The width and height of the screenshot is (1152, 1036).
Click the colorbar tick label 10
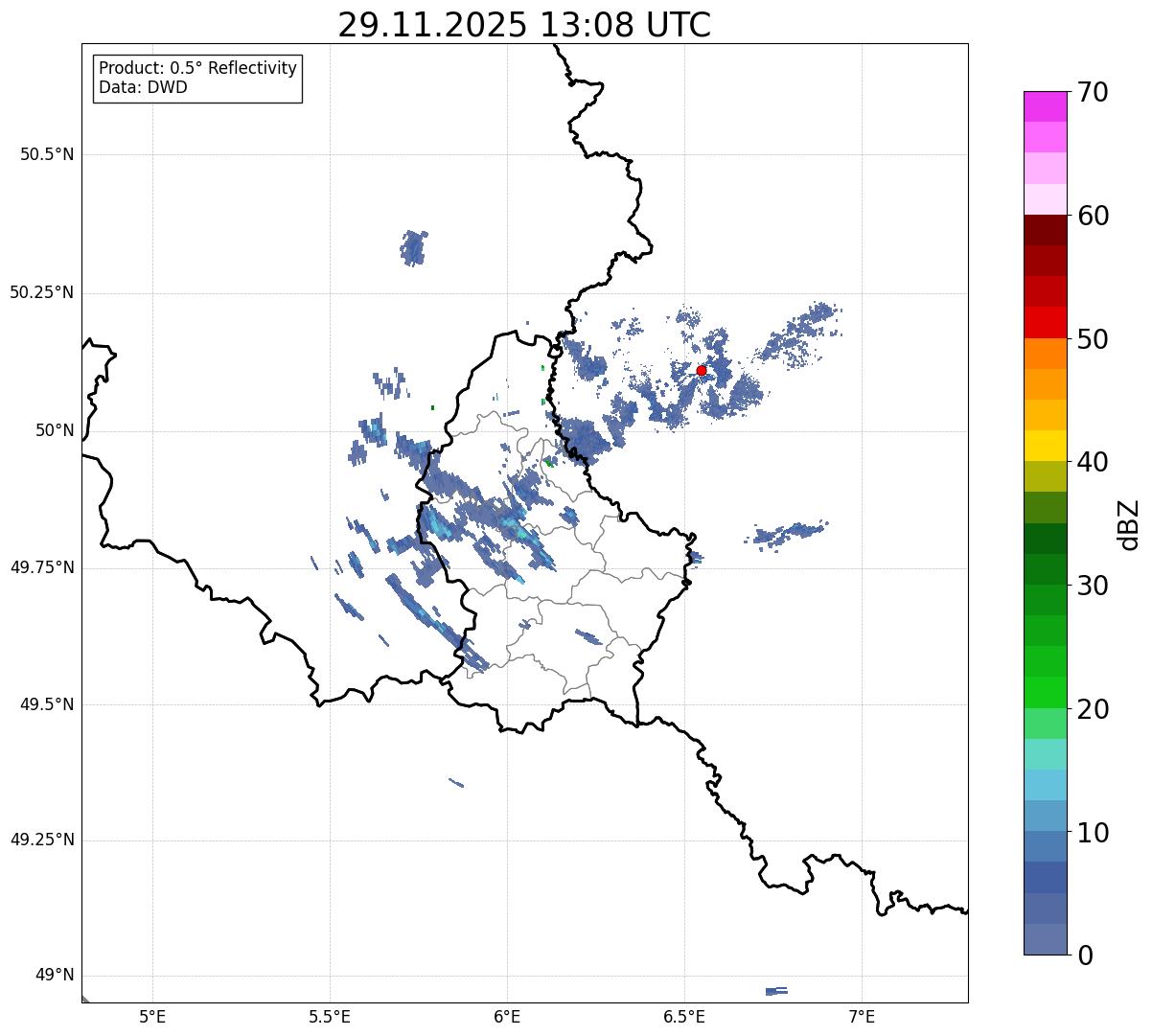(x=1094, y=833)
